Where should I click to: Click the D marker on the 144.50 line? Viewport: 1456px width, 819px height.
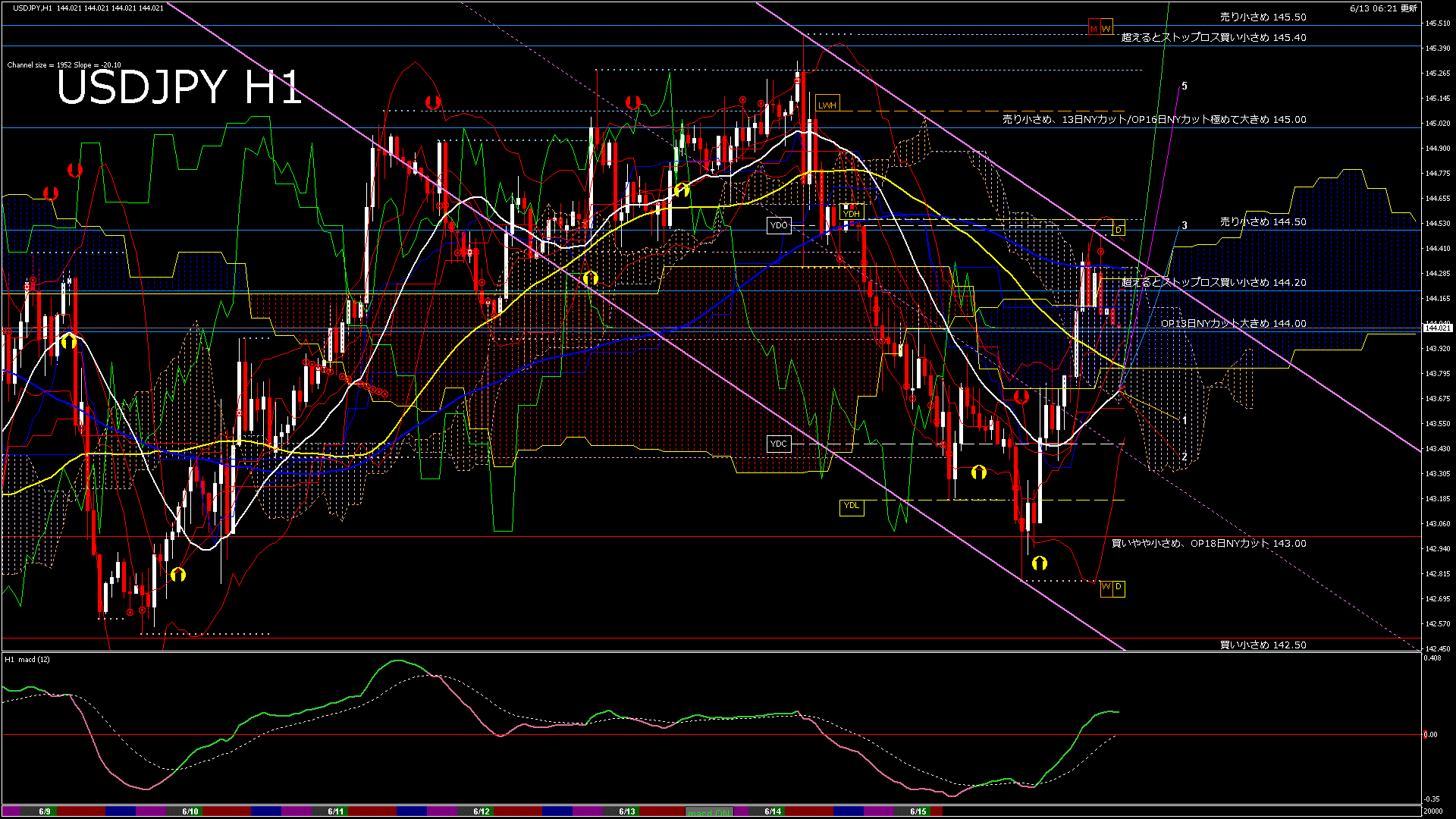1119,229
